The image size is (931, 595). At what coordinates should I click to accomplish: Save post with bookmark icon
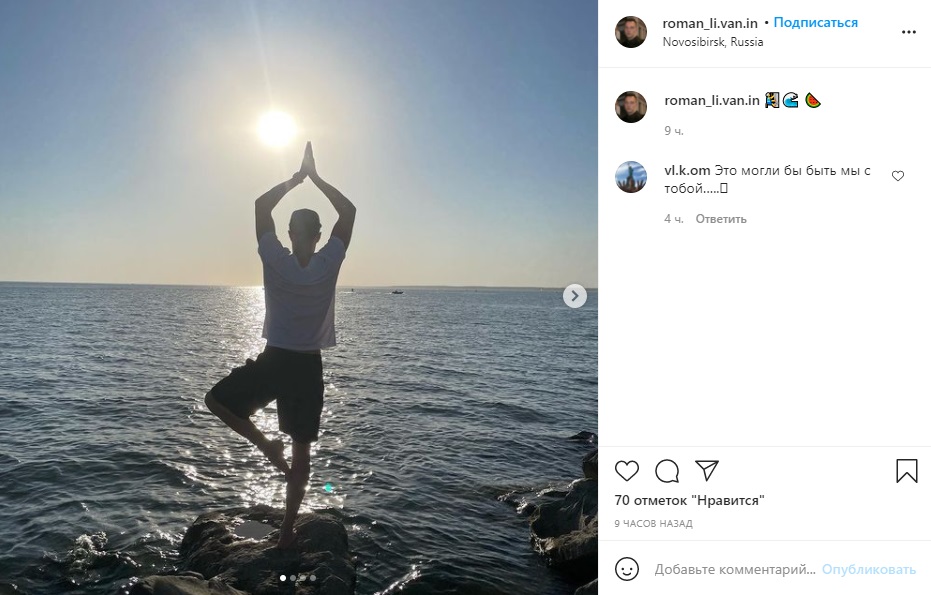[x=906, y=471]
